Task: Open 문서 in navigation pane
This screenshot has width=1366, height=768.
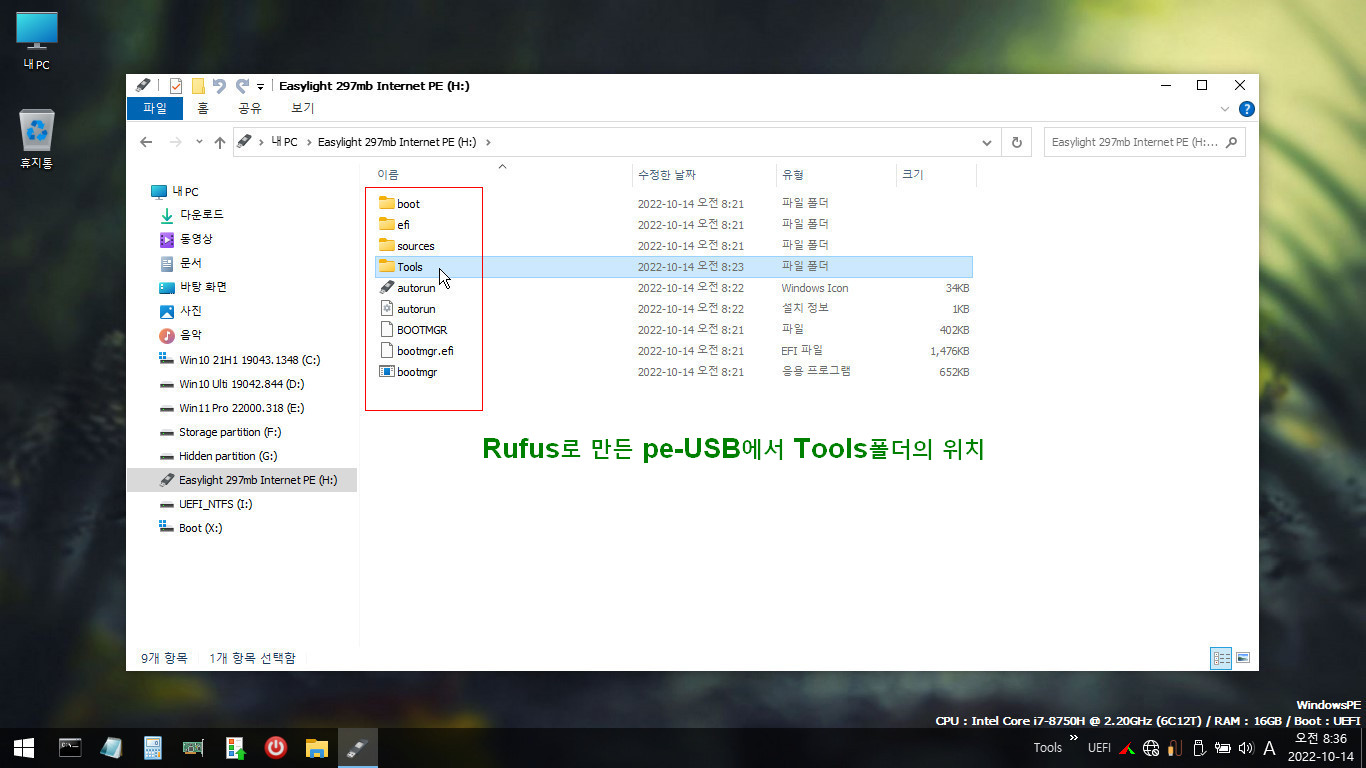Action: point(190,263)
